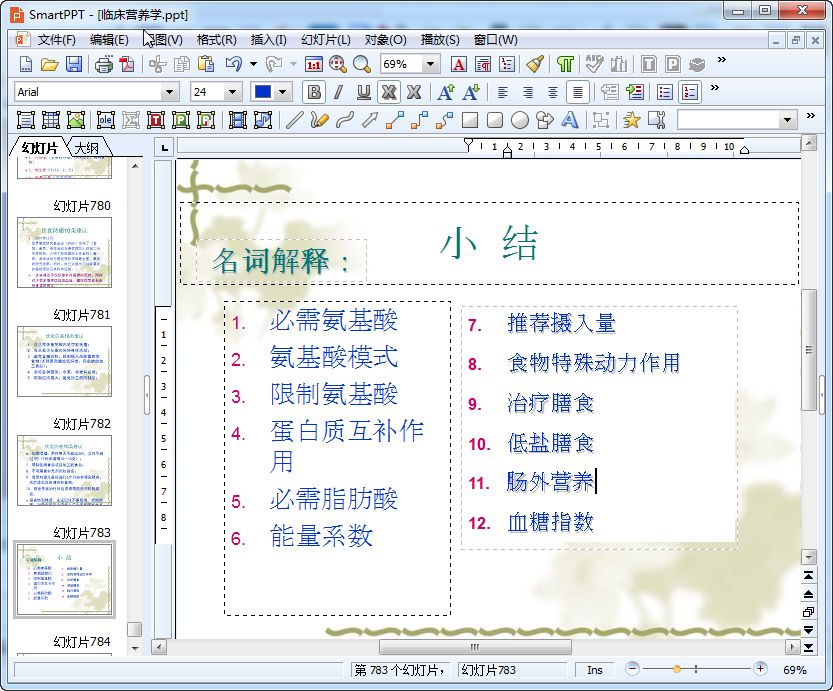This screenshot has height=691, width=833.
Task: Click the Copy icon
Action: [x=182, y=64]
